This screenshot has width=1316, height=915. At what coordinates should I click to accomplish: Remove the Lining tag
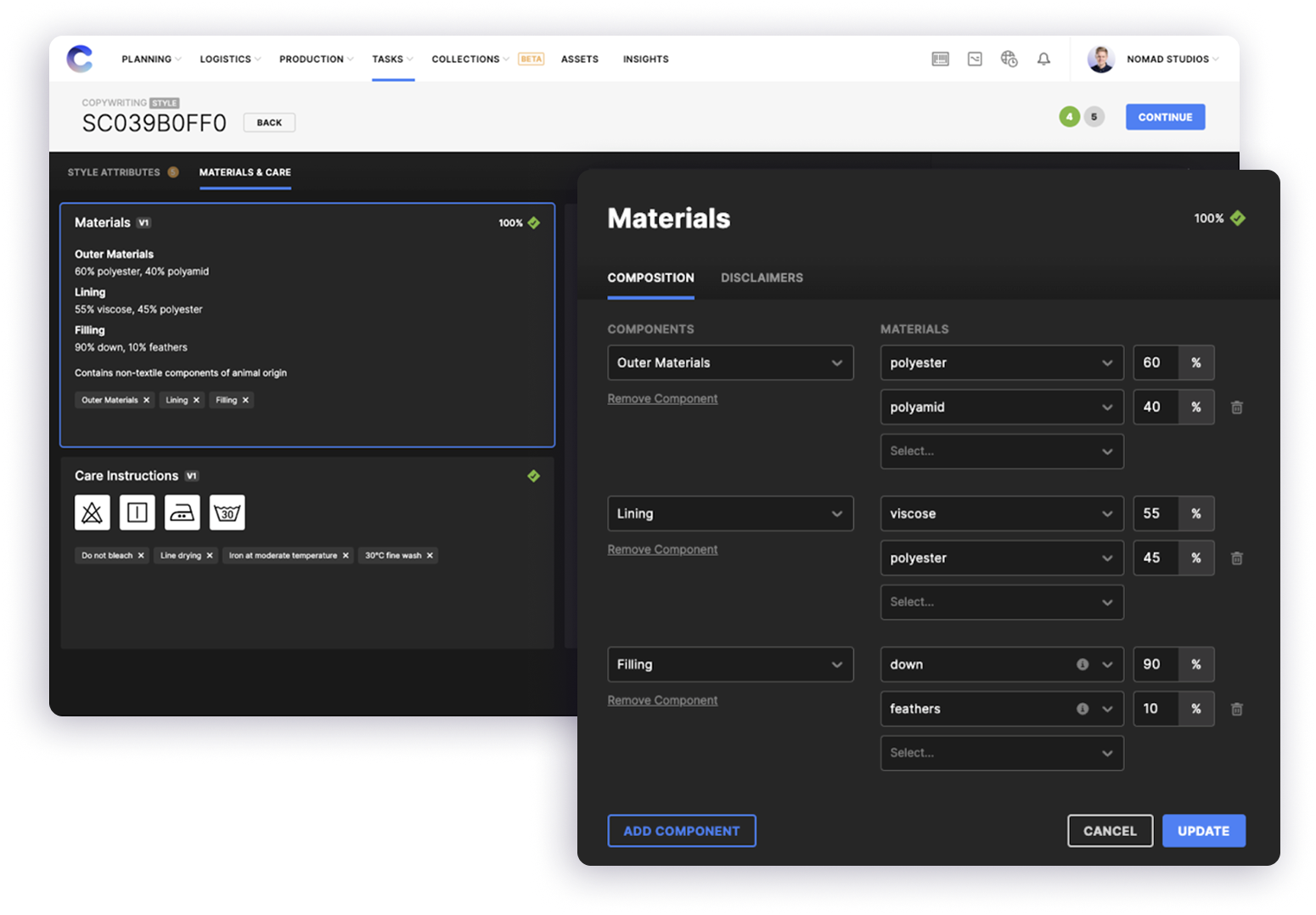(x=196, y=400)
